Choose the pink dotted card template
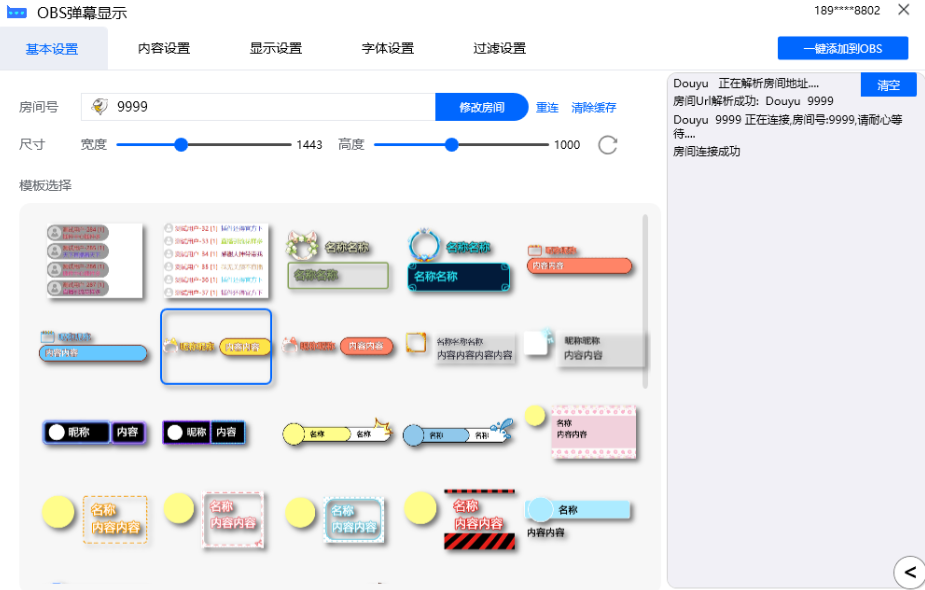This screenshot has height=590, width=925. [x=581, y=431]
